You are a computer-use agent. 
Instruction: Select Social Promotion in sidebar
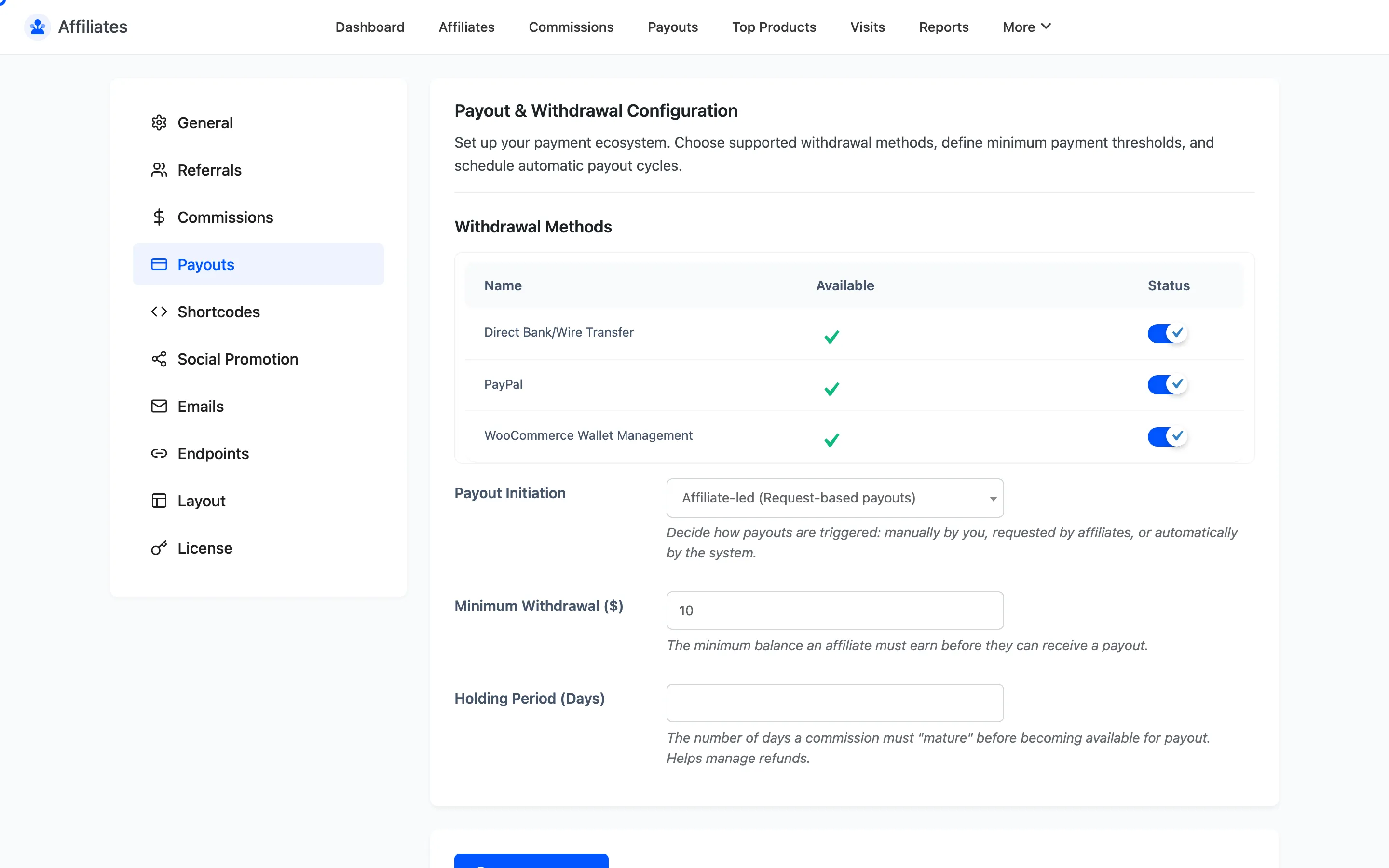[x=259, y=359]
